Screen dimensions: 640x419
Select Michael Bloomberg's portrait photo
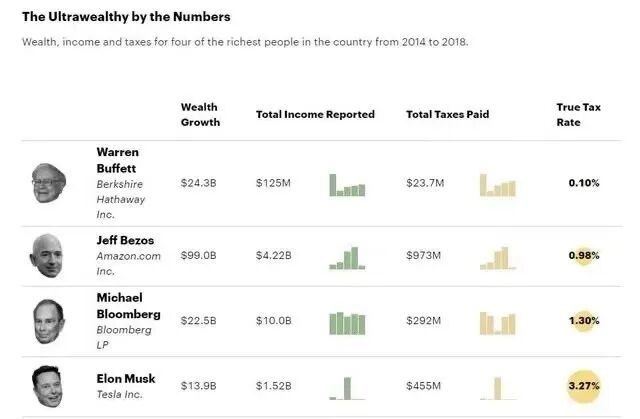(47, 321)
